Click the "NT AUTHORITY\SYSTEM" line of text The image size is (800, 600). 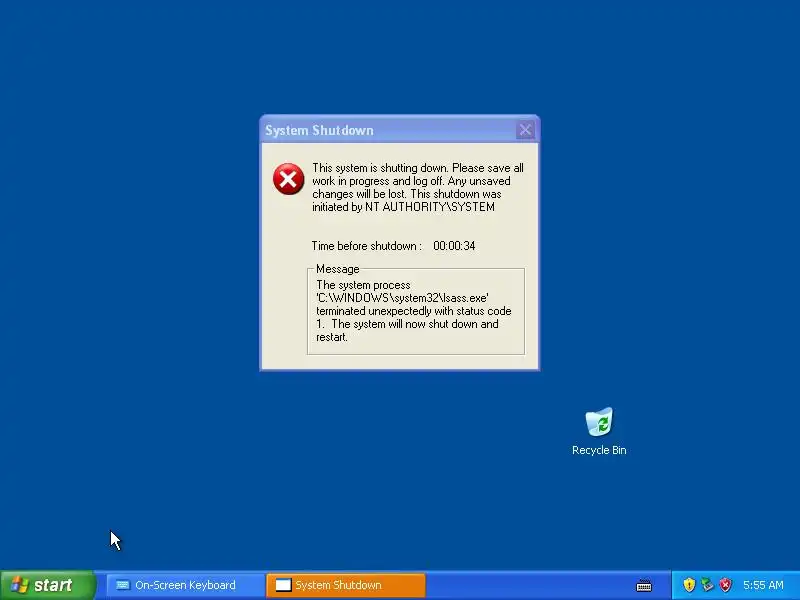point(430,207)
